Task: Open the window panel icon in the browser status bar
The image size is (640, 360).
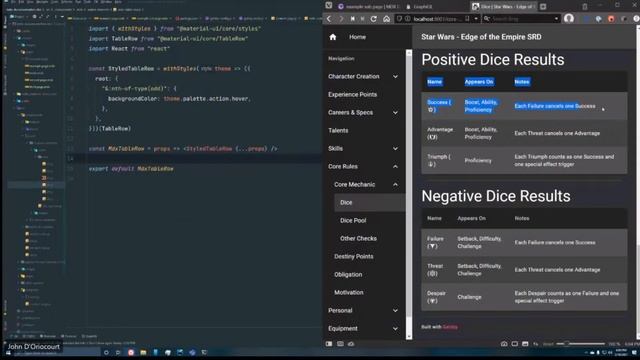Action: (340, 344)
